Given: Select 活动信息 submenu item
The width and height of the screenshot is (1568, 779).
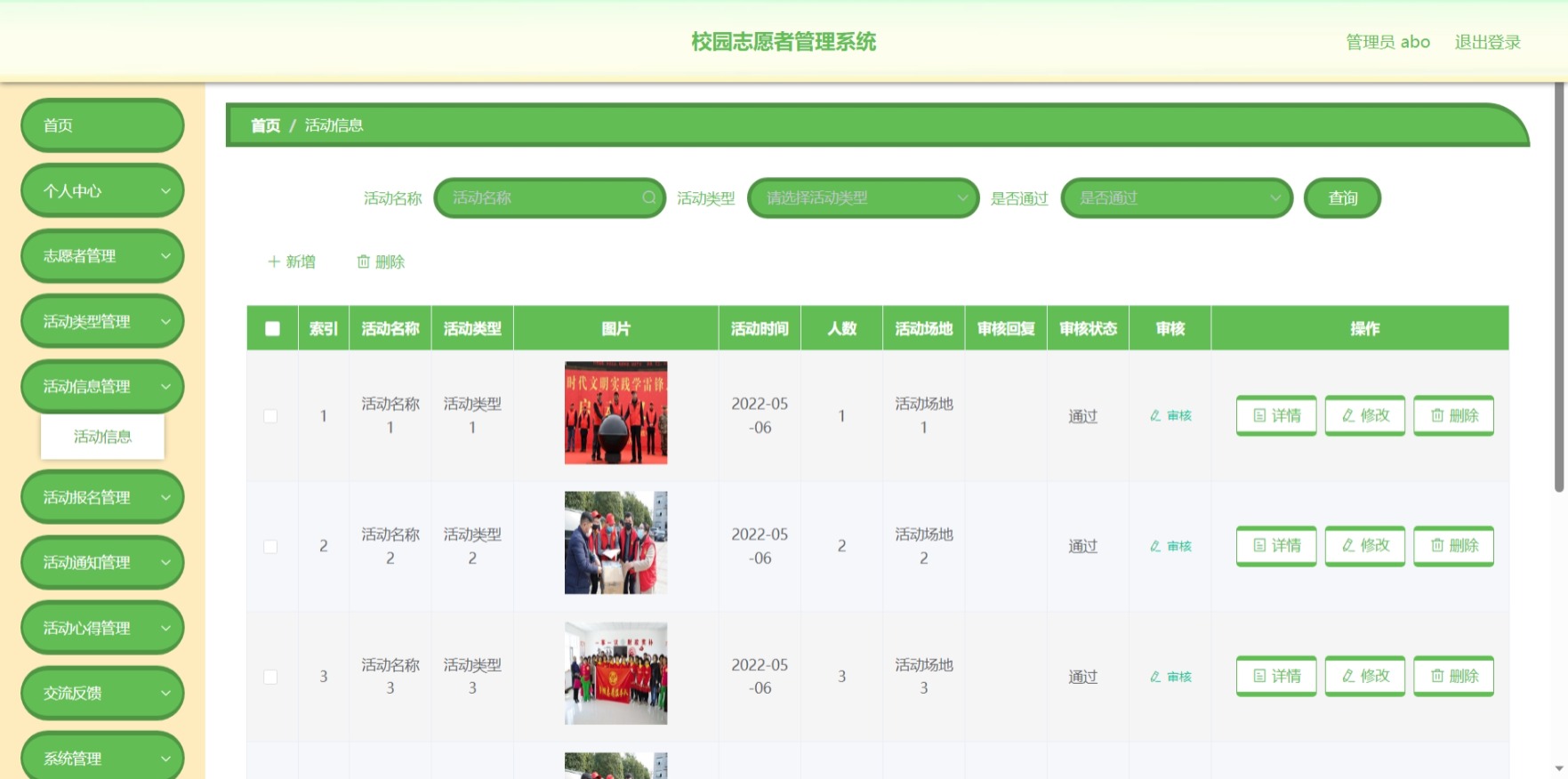Looking at the screenshot, I should click(102, 437).
